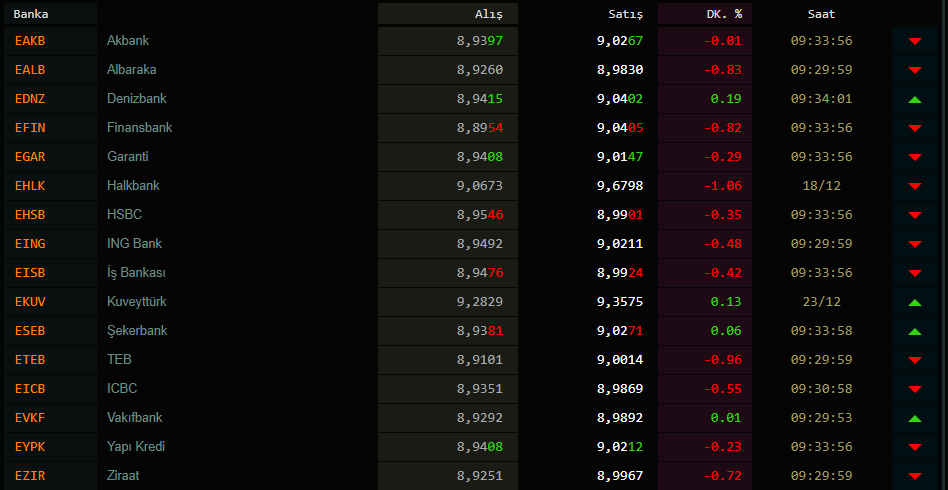Click TEB's sell price 9,0014
Viewport: 948px width, 490px height.
pos(620,360)
